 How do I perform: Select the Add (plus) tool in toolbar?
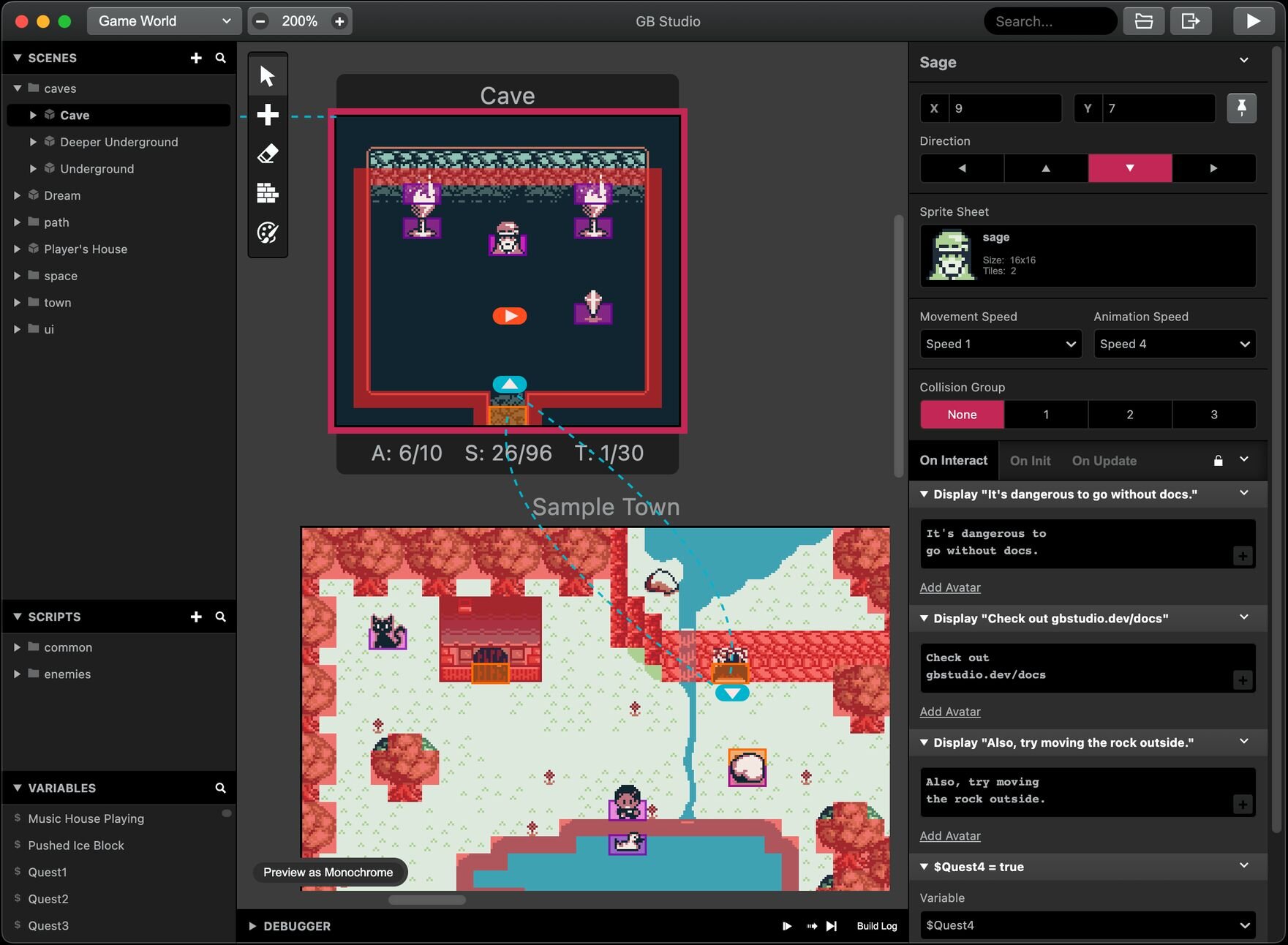pos(268,115)
